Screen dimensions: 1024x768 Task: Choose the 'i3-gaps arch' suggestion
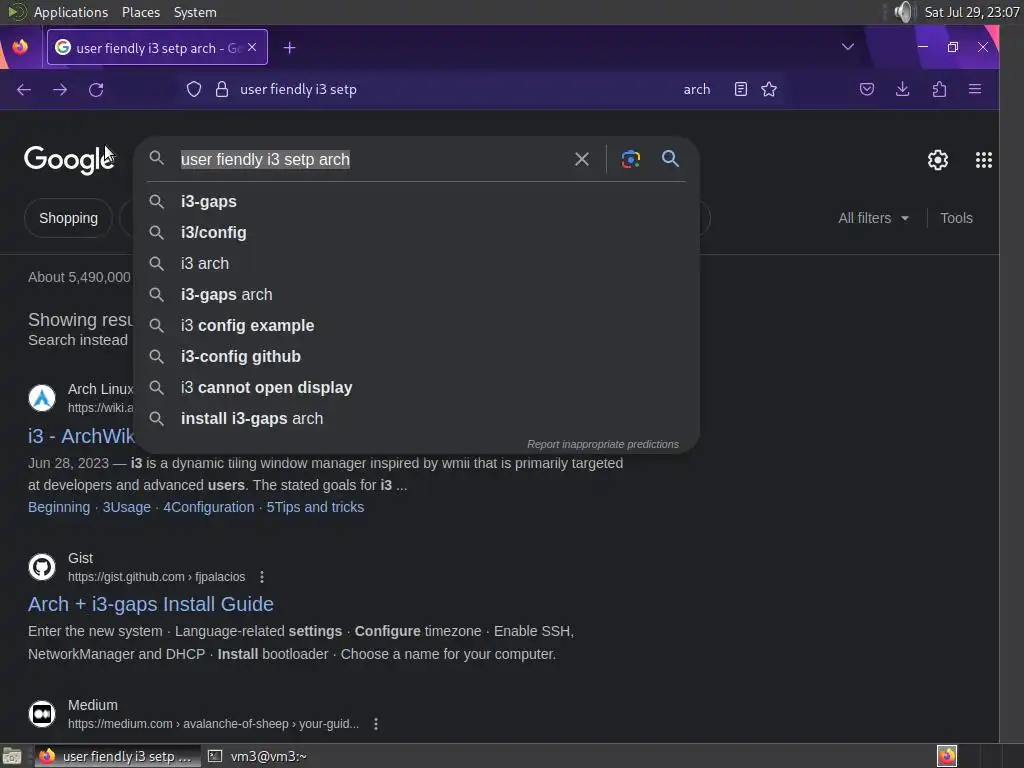416,295
